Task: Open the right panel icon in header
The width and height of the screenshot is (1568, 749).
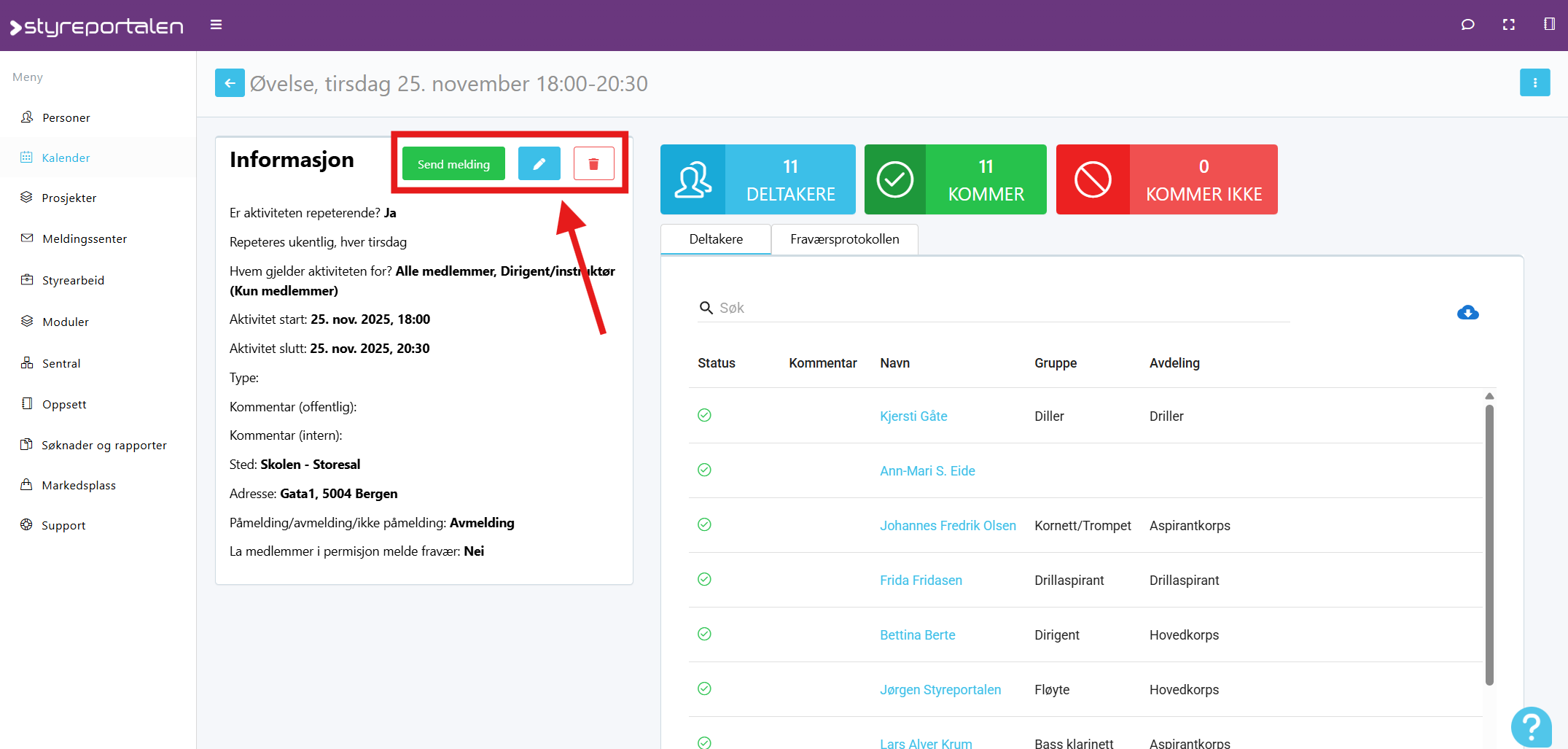Action: pos(1549,25)
